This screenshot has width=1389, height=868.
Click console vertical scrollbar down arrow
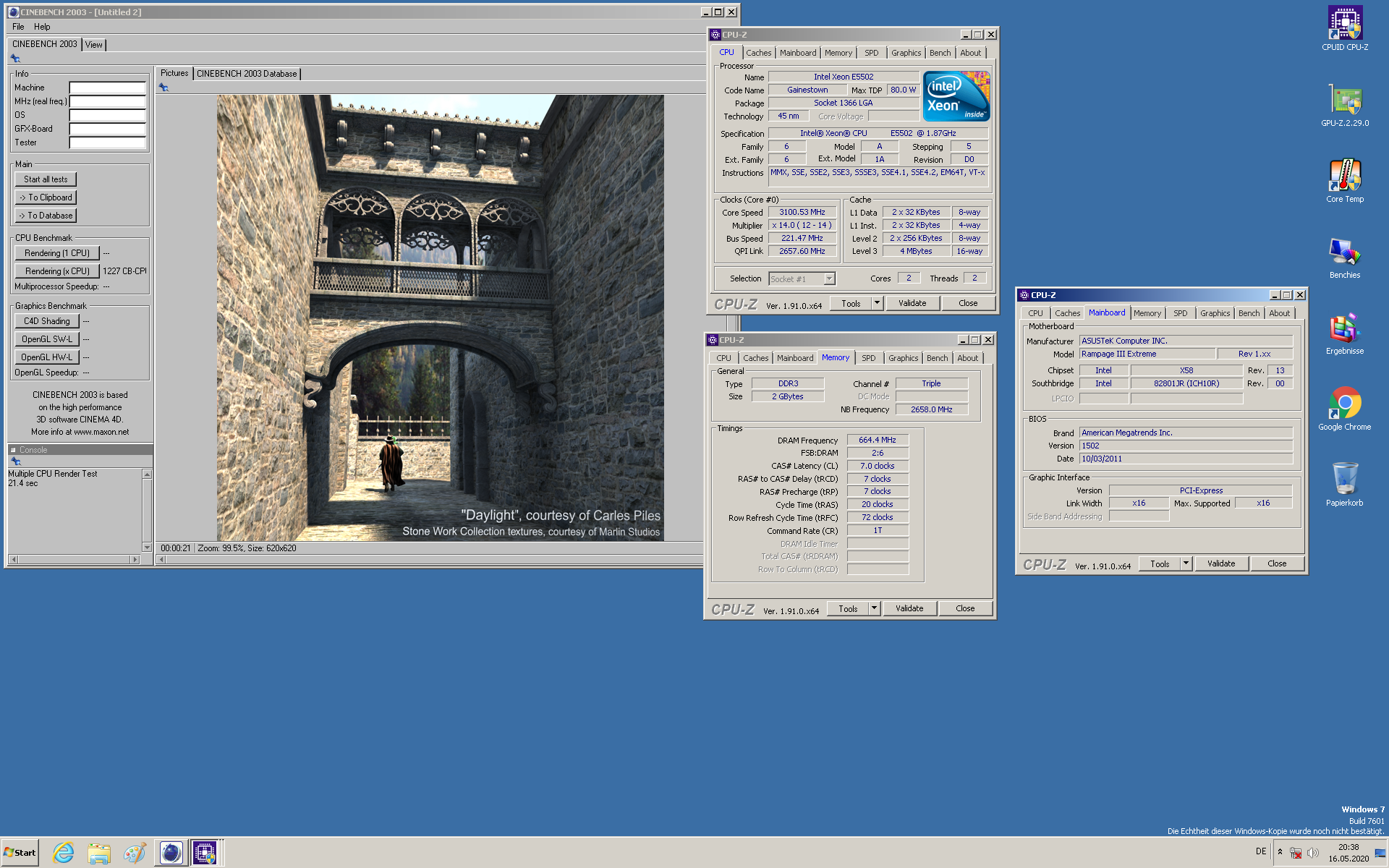pos(147,548)
